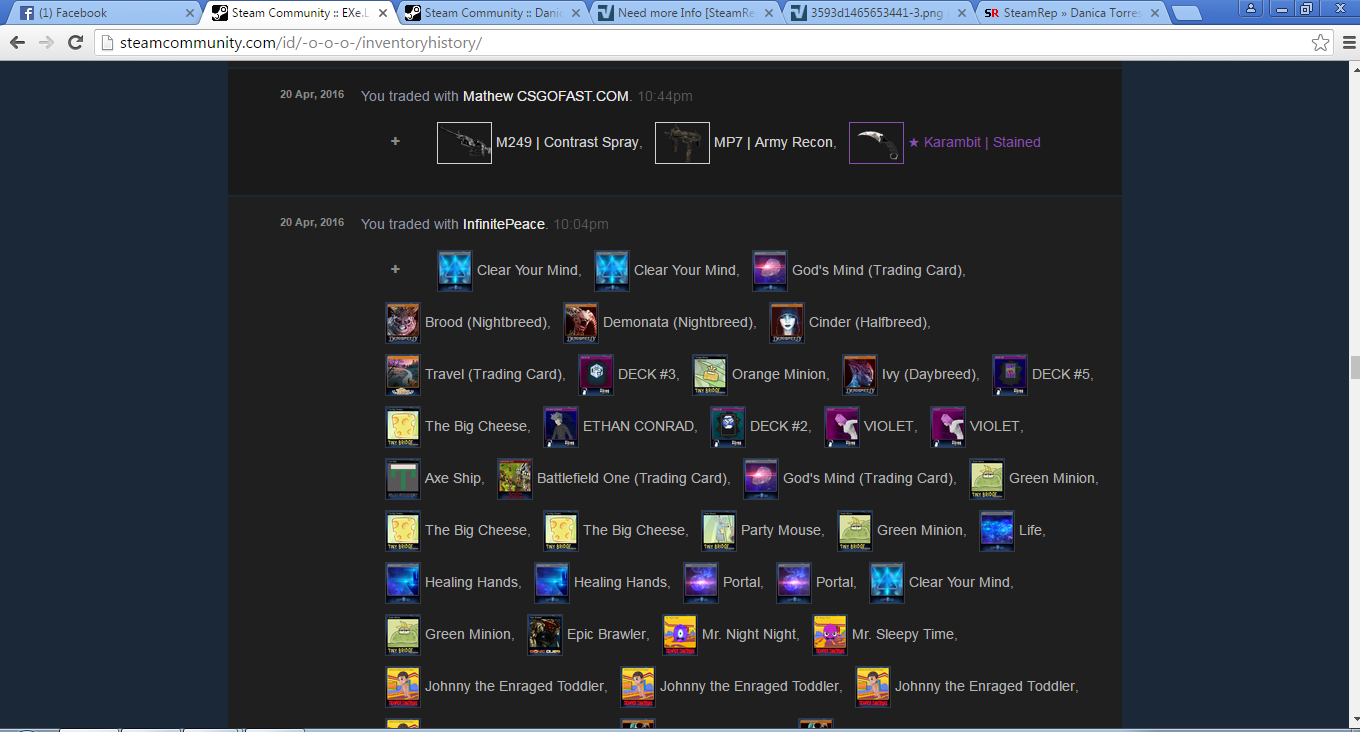Screen dimensions: 1360x732
Task: Open the Need more Info SteamRep tab
Action: tap(680, 13)
